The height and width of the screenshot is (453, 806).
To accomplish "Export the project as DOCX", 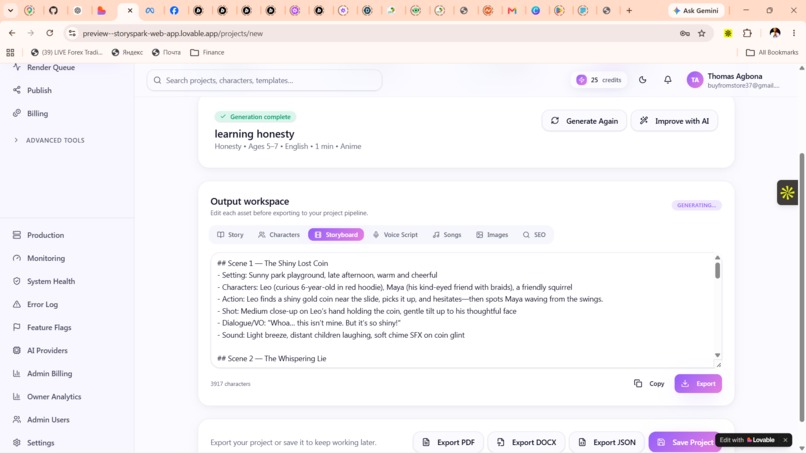I will coord(526,442).
